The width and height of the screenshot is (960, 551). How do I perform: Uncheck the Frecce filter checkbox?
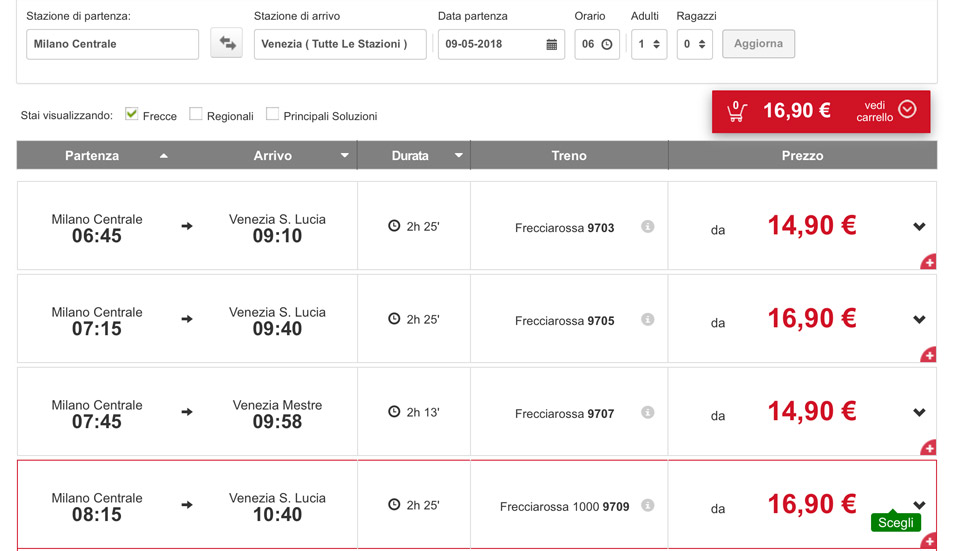132,114
